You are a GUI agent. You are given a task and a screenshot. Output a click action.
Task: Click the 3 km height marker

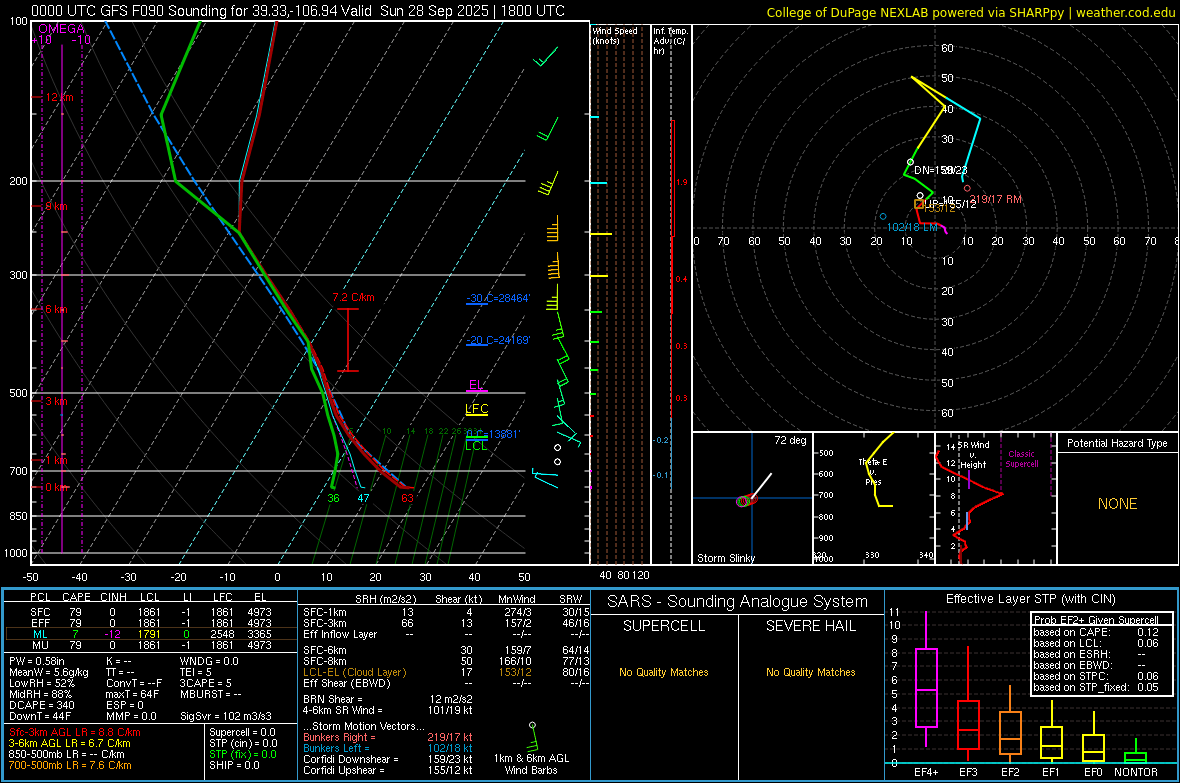pos(56,401)
